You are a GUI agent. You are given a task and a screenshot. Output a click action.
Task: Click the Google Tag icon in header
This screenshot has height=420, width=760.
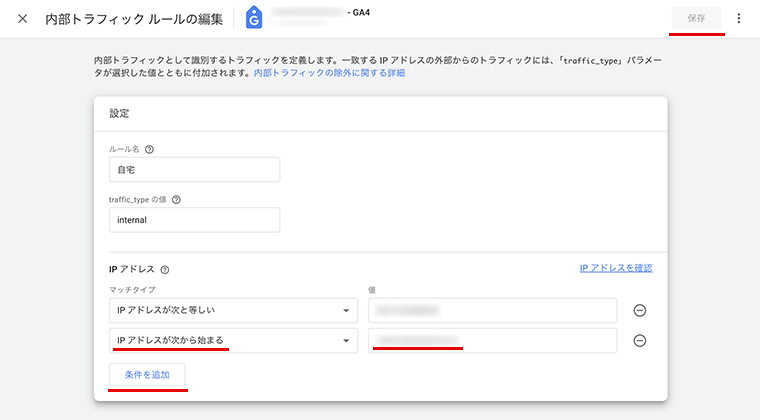click(x=254, y=18)
